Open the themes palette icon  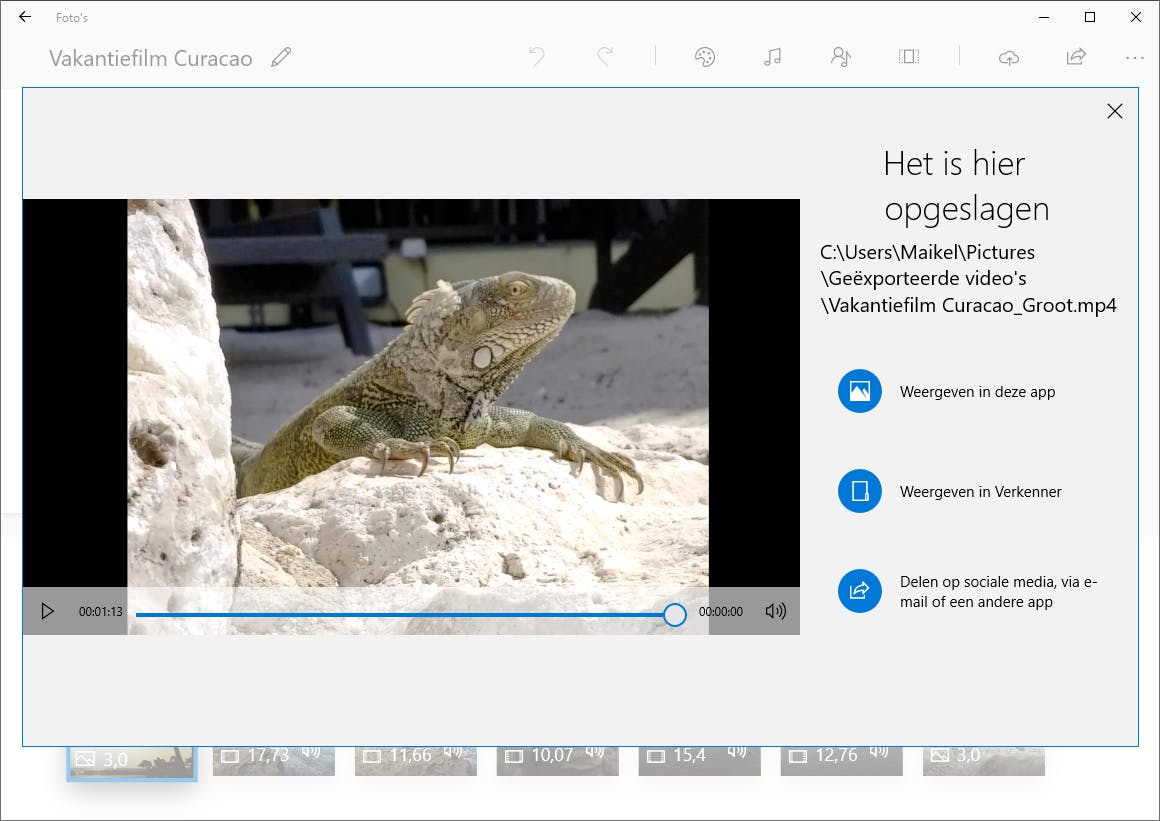[705, 57]
